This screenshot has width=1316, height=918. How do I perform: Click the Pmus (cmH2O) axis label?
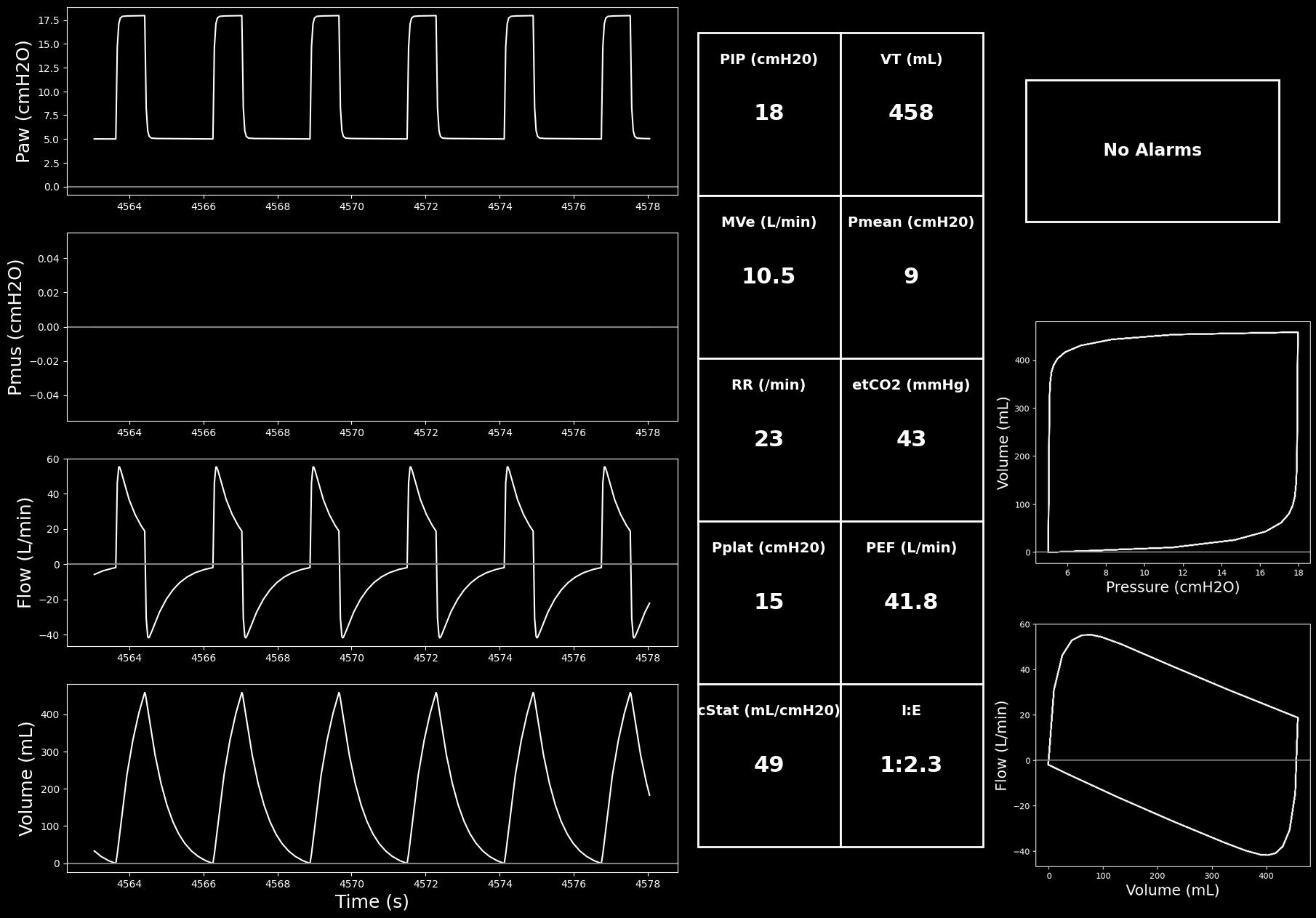point(16,327)
